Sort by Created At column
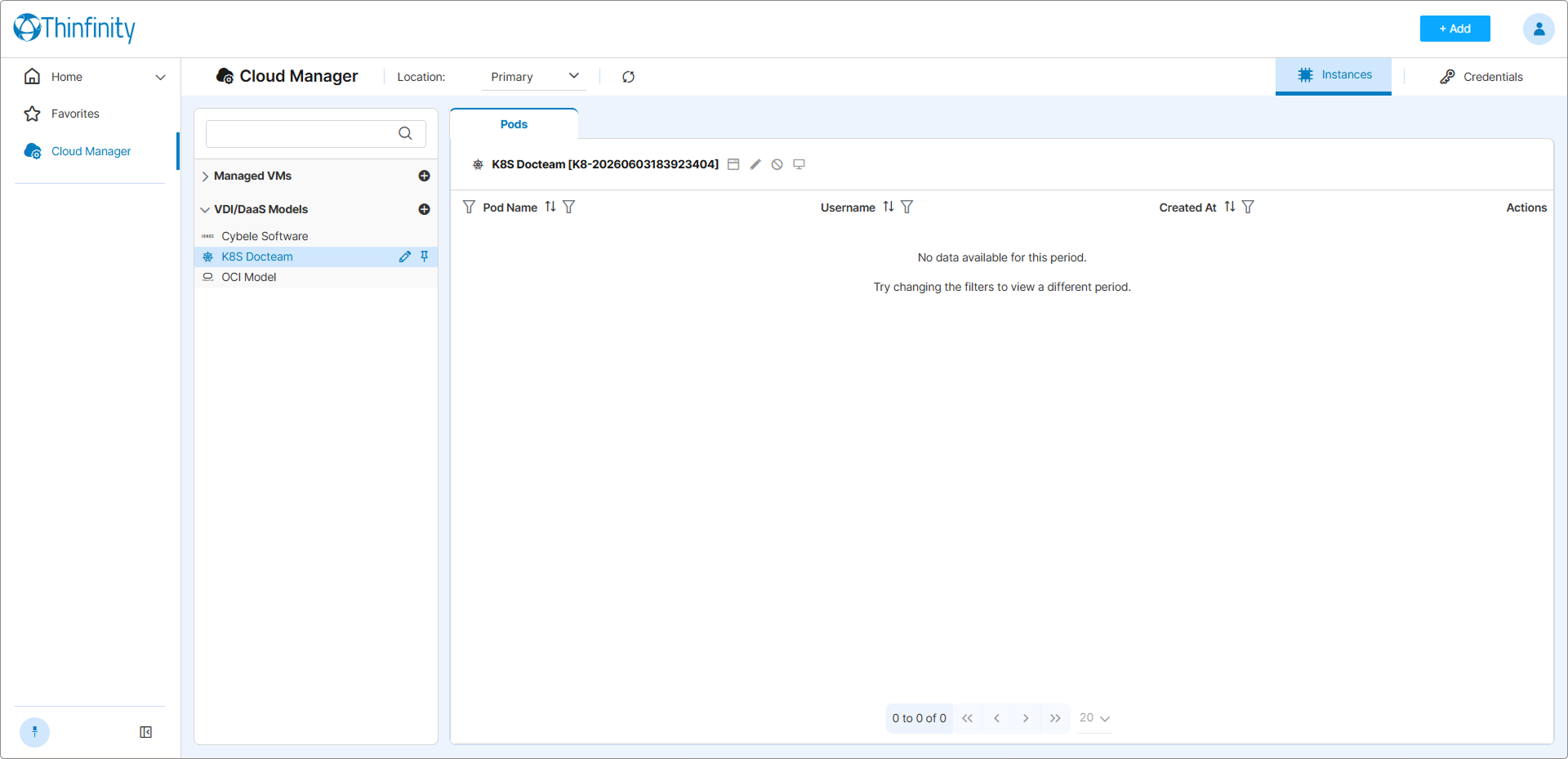This screenshot has width=1568, height=759. point(1230,207)
